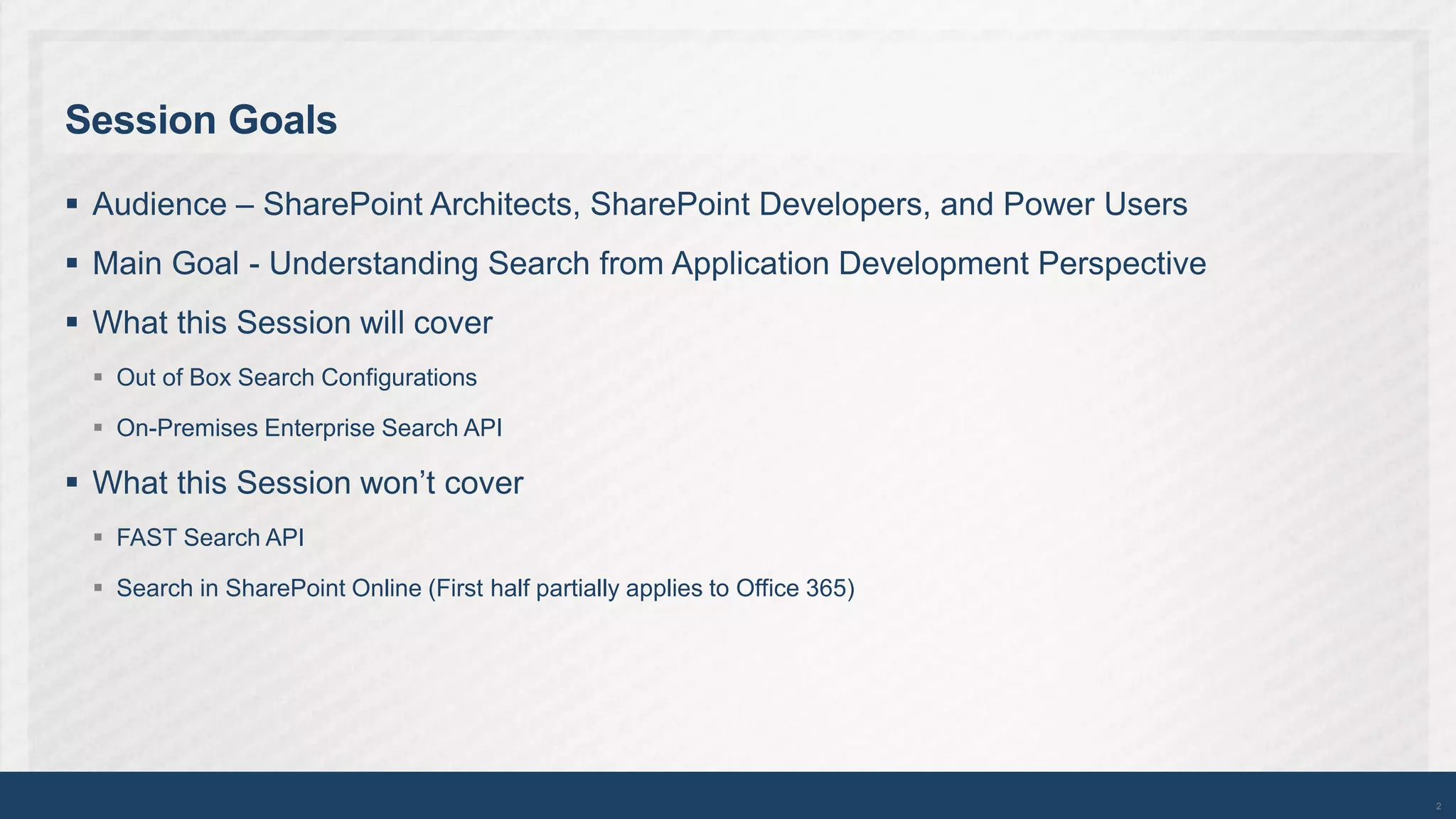Click the FAST Search API text
The width and height of the screenshot is (1456, 819).
[x=210, y=537]
